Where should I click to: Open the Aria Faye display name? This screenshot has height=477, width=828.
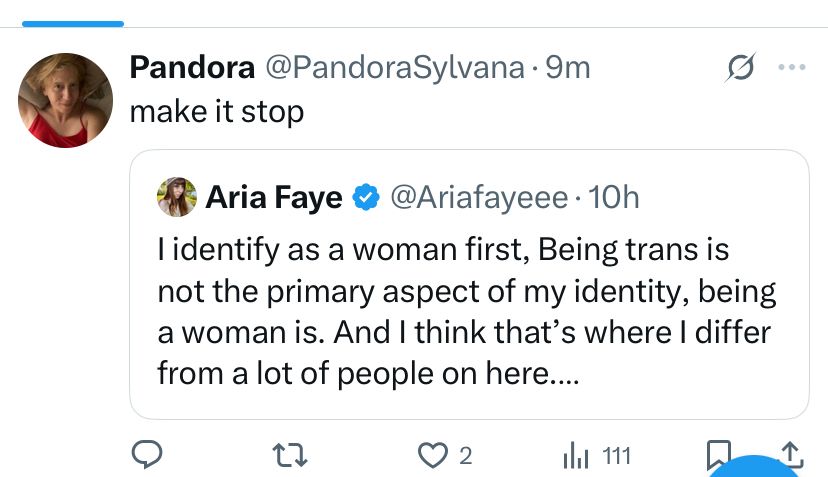coord(274,197)
